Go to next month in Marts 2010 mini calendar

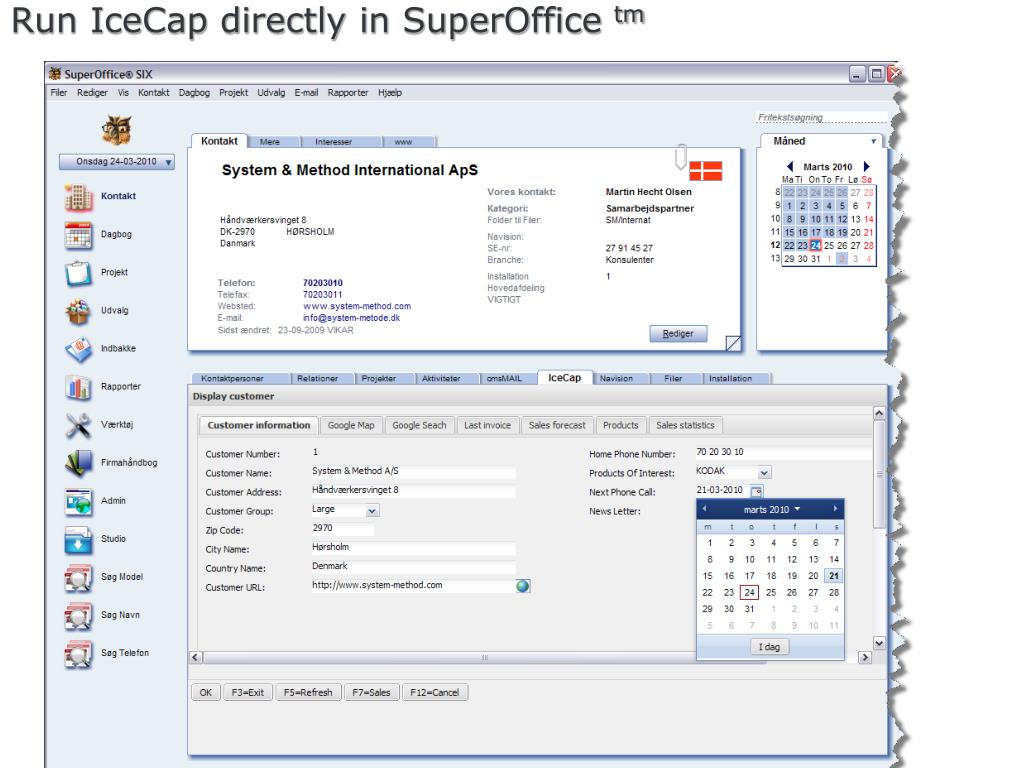pos(867,167)
